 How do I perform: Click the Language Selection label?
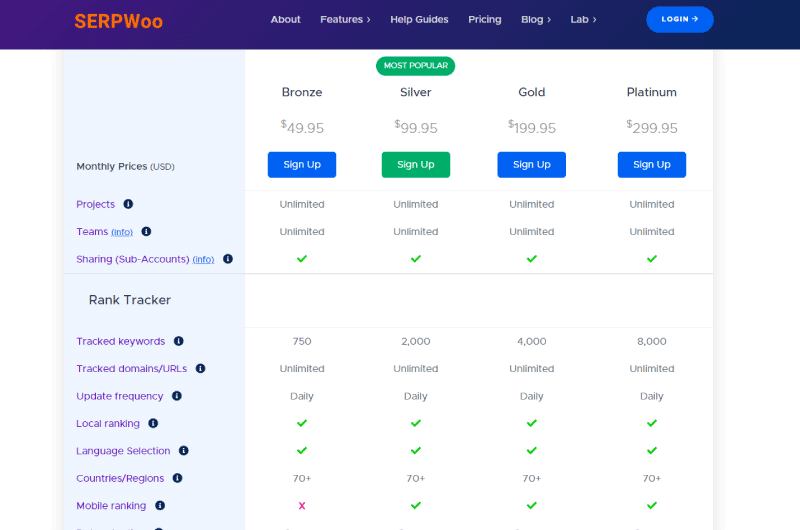(x=123, y=451)
